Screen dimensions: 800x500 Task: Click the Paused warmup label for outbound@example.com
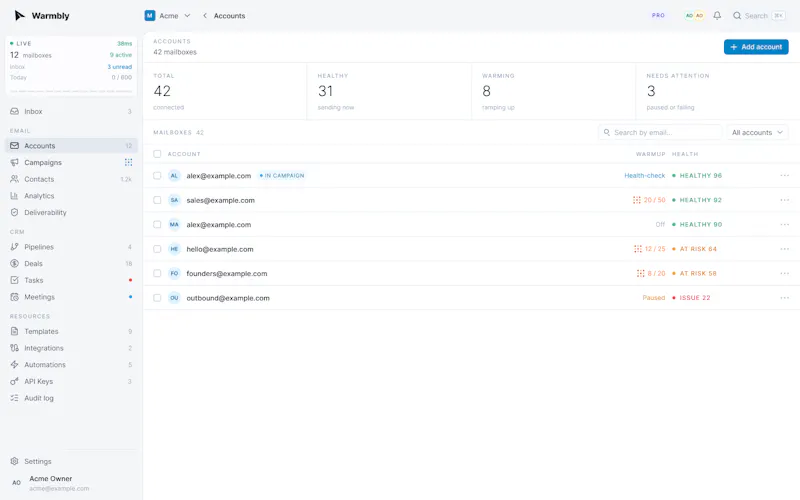pos(654,298)
